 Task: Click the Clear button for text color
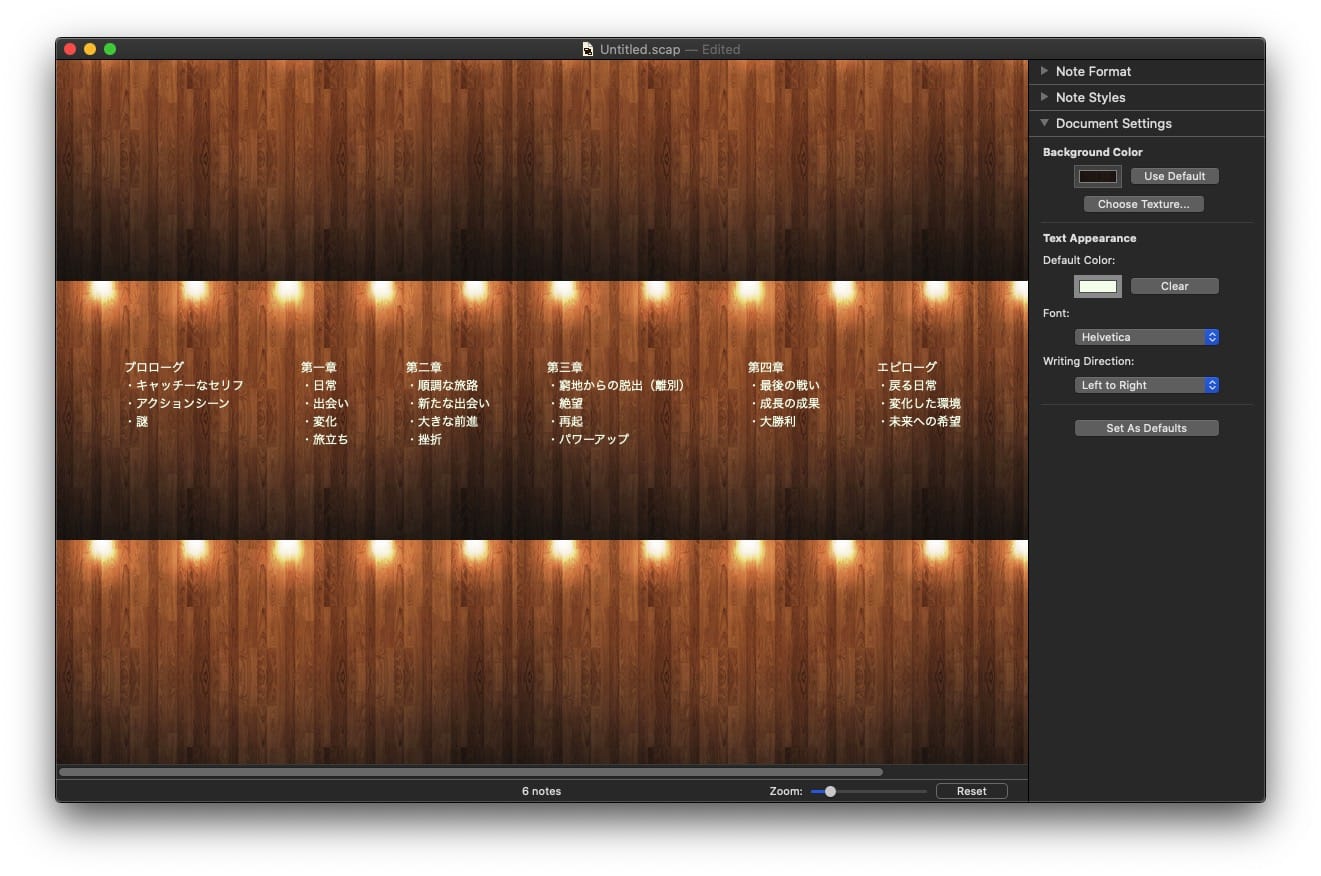click(x=1174, y=286)
